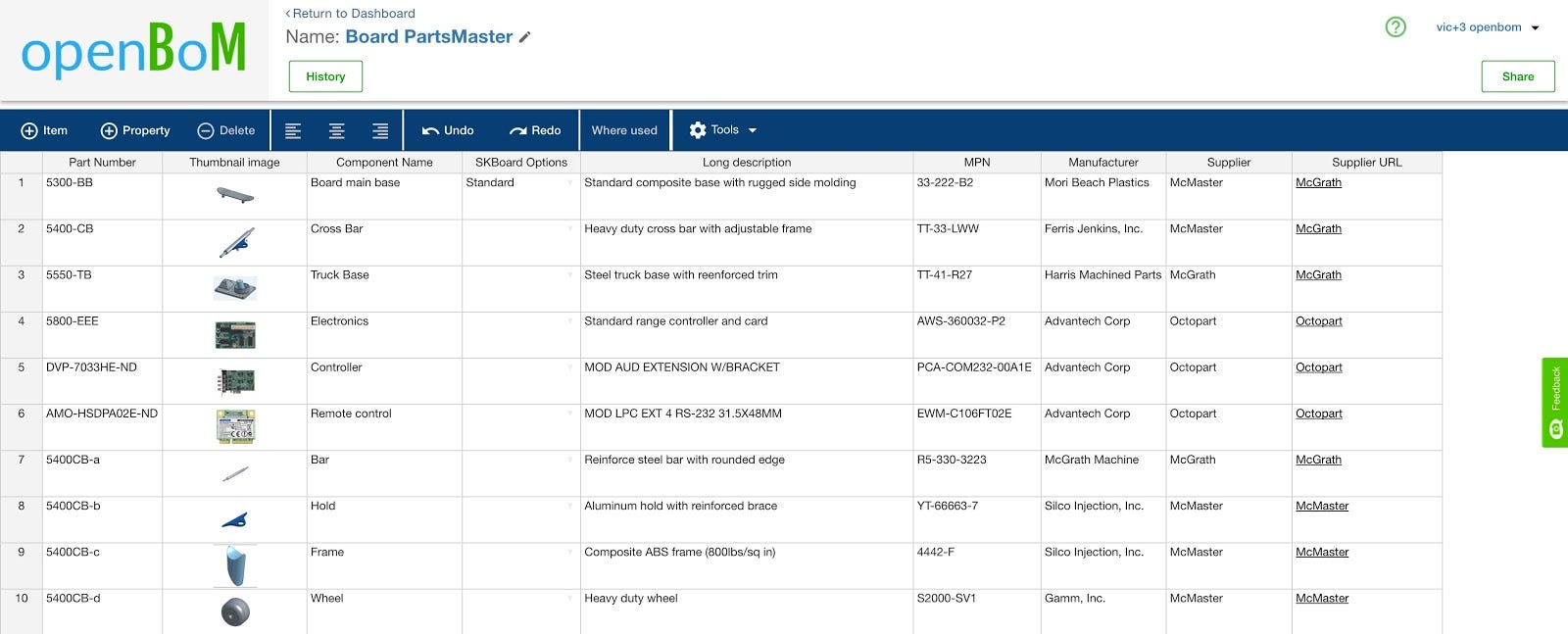Select cell 'AMO-HSDPA02E-ND'
The height and width of the screenshot is (634, 1568).
click(102, 427)
